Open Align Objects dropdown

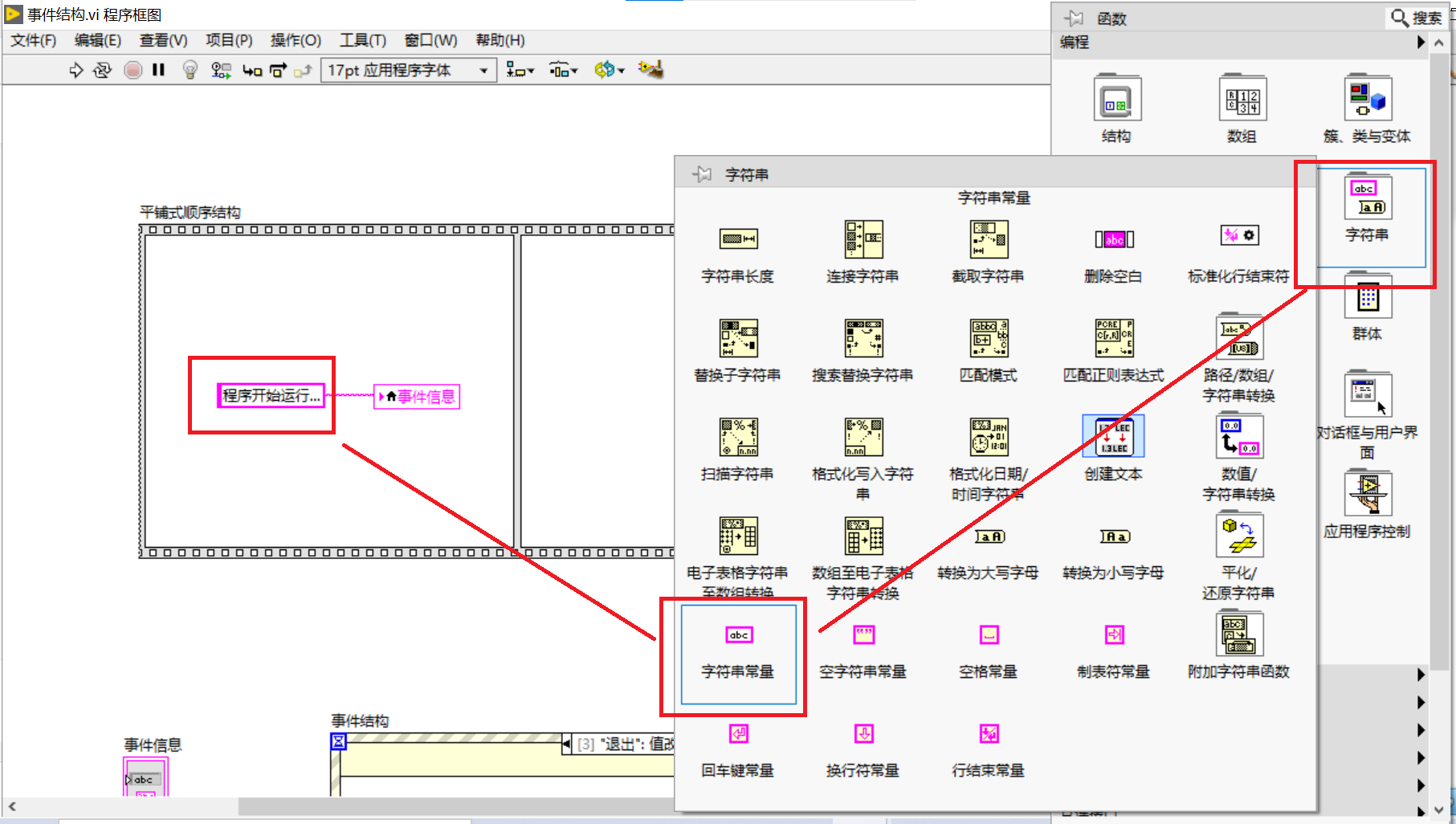(520, 71)
